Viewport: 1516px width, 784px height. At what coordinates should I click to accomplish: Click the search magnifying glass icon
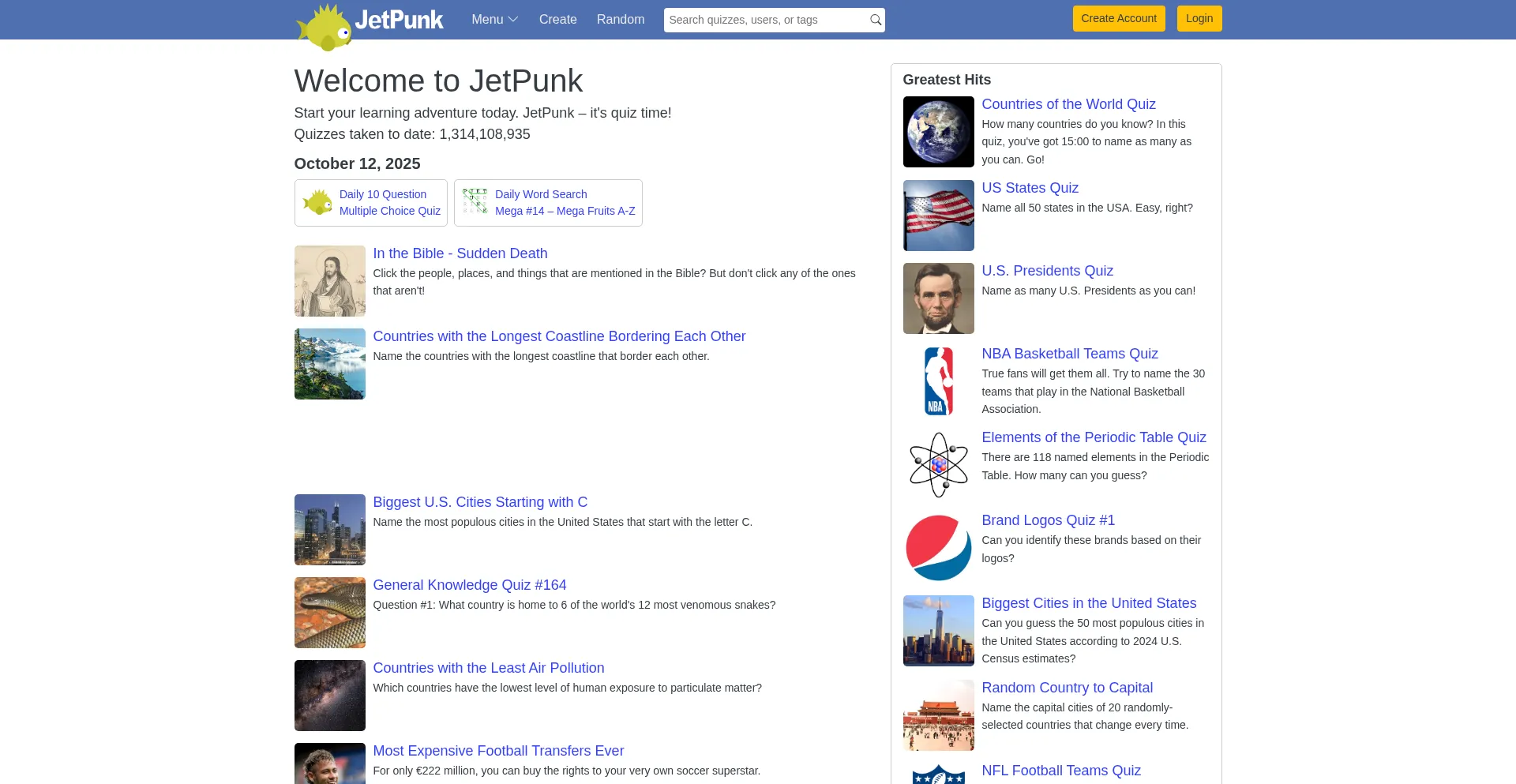click(x=875, y=20)
